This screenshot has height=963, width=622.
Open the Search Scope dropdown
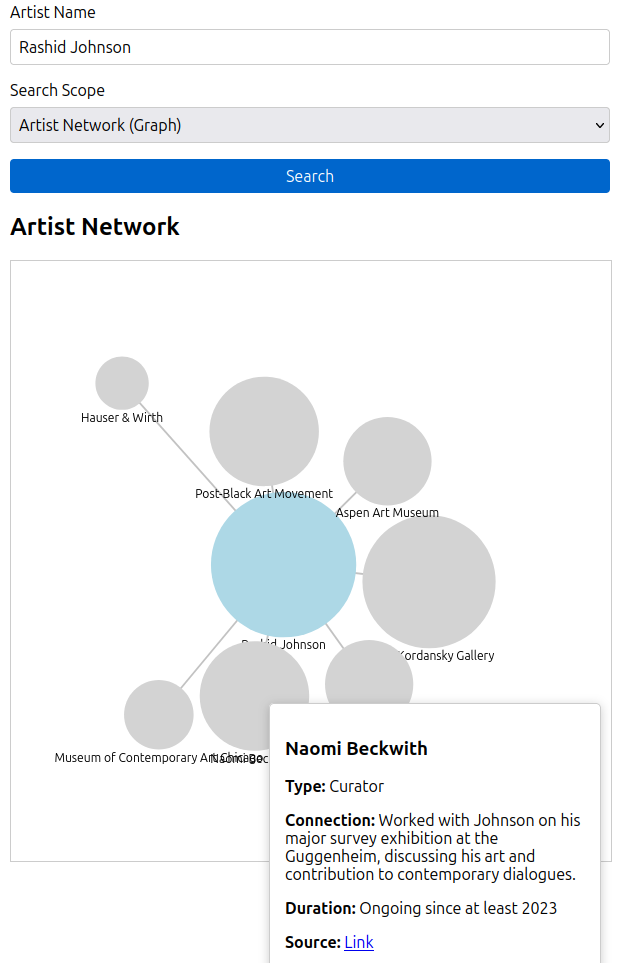pos(310,125)
